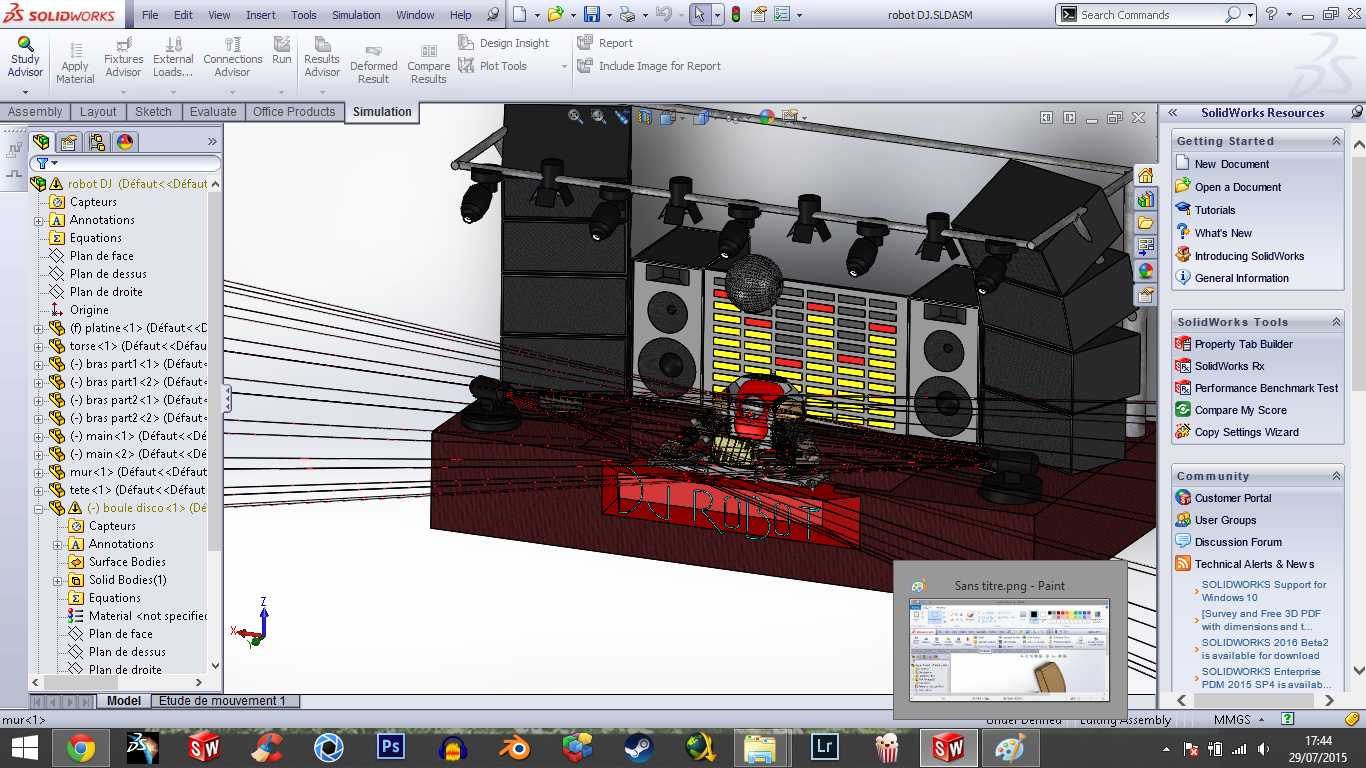Open the Discussion Forum link

coord(1238,542)
